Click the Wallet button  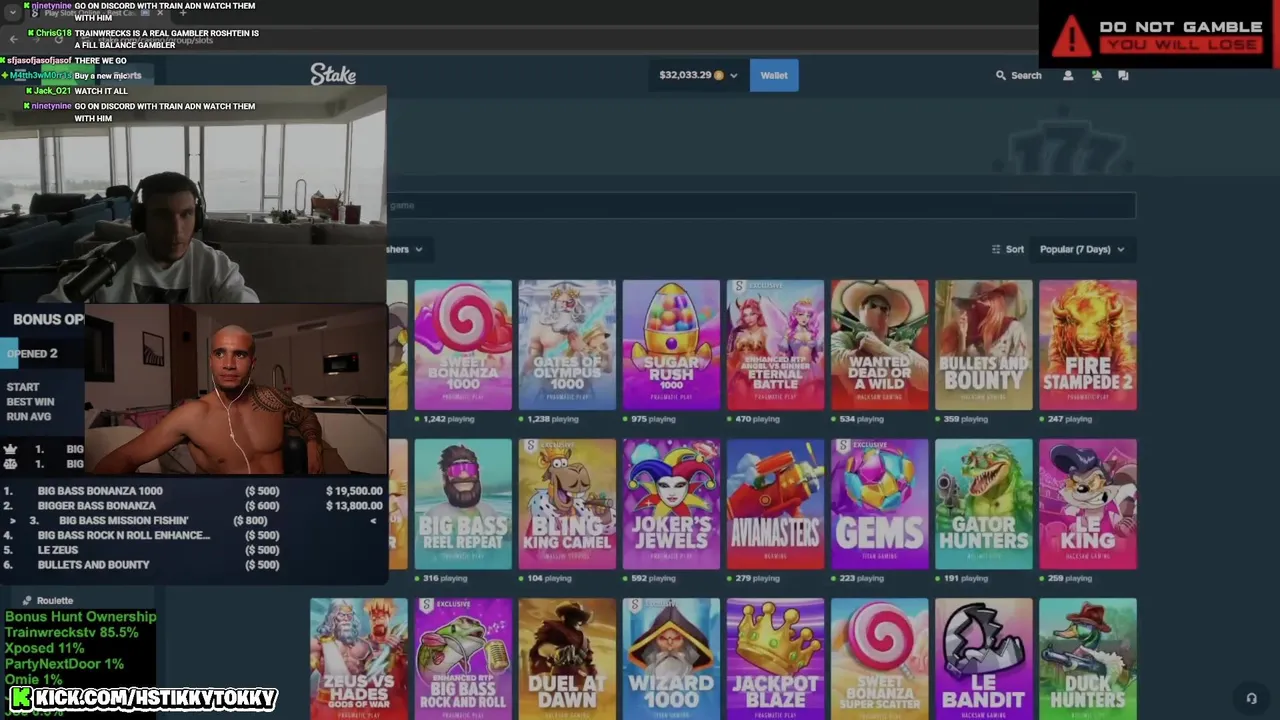(x=774, y=75)
